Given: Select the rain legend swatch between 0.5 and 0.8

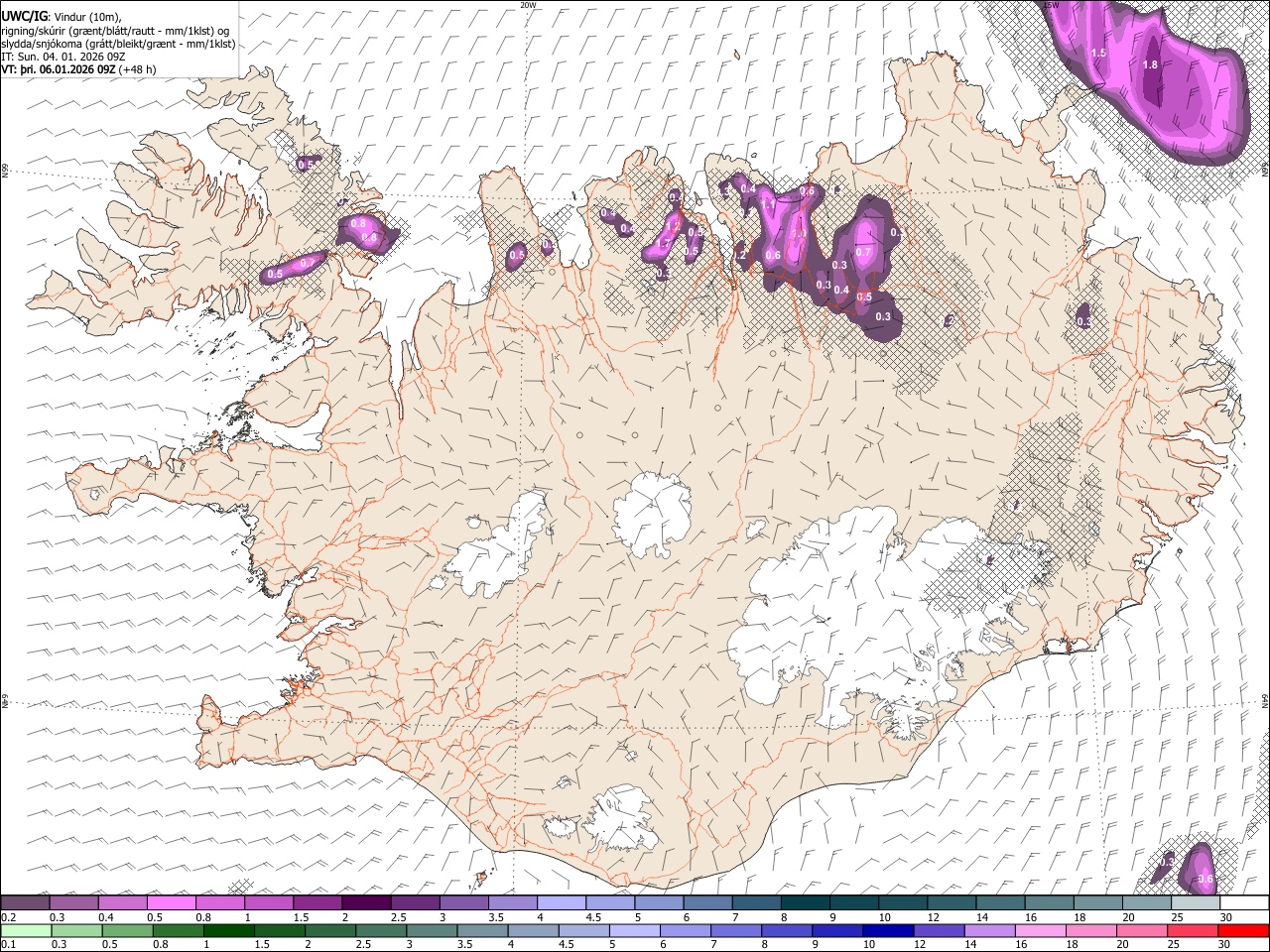Looking at the screenshot, I should 126,931.
